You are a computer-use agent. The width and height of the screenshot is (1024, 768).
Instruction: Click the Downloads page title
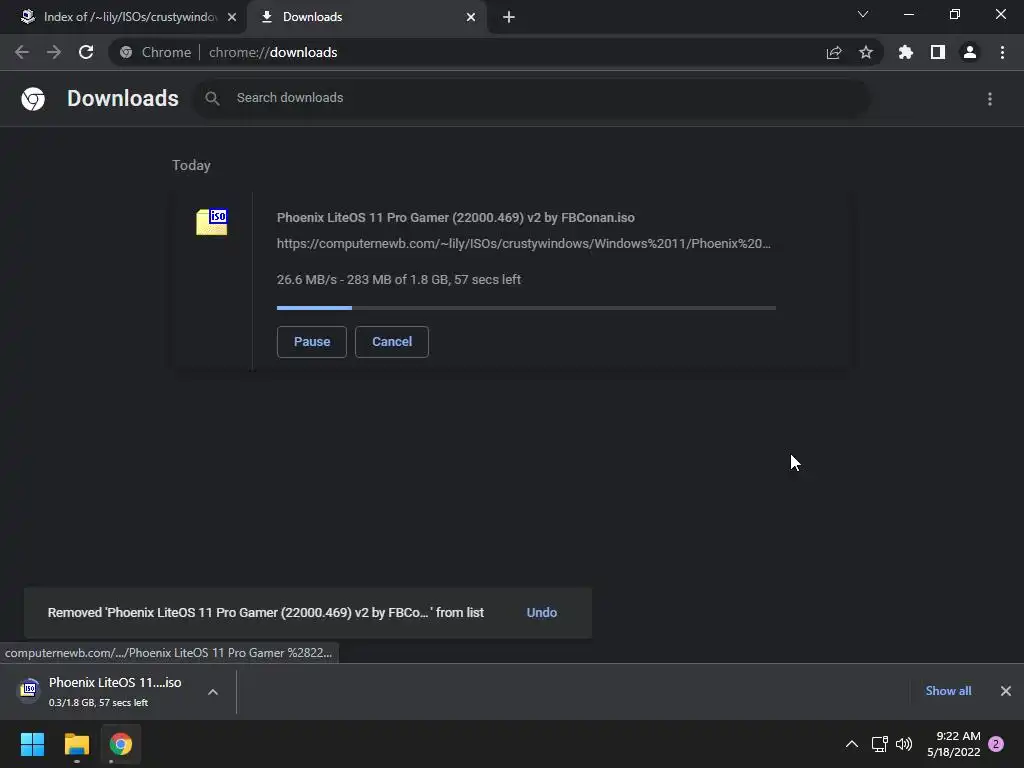pos(123,99)
